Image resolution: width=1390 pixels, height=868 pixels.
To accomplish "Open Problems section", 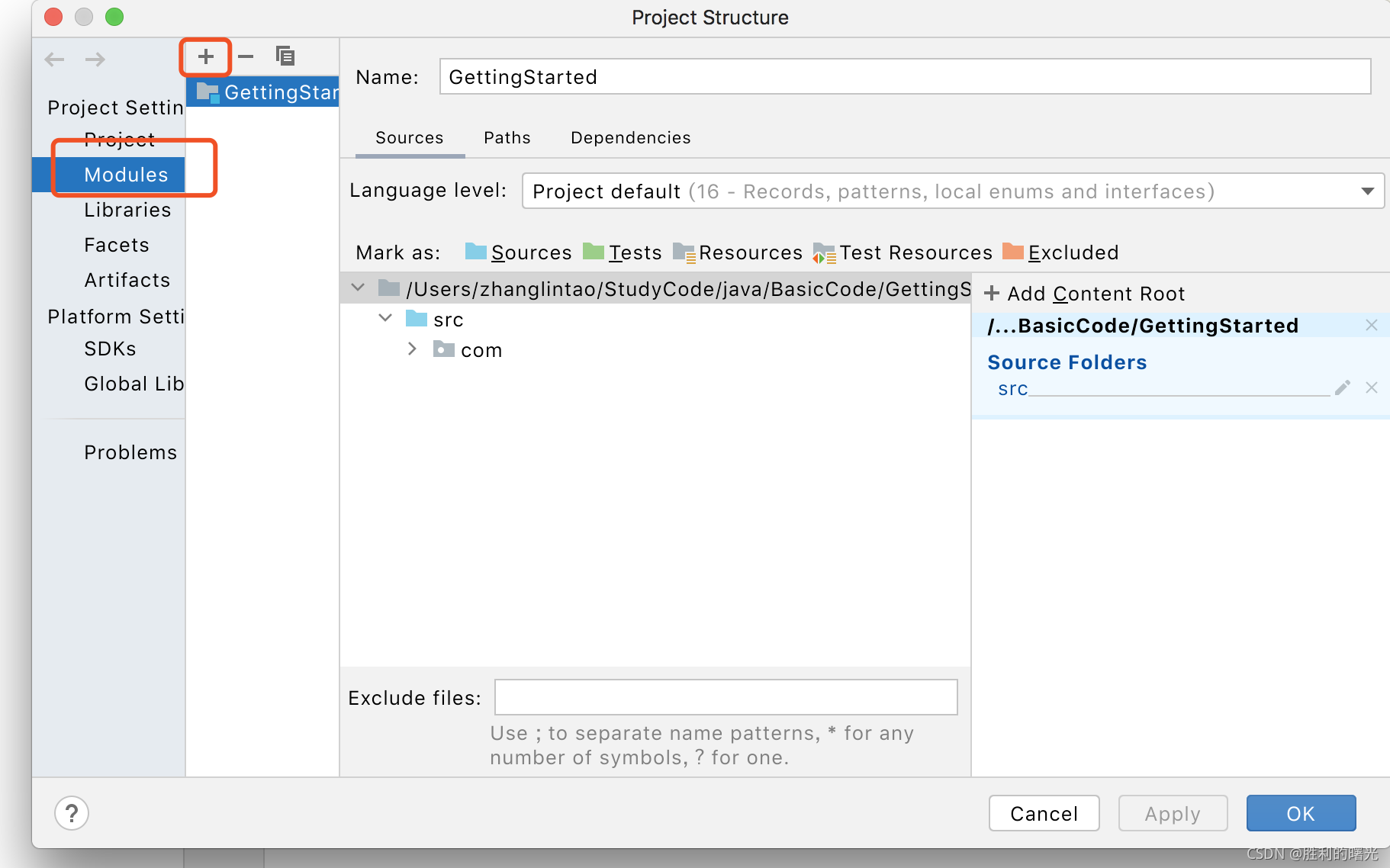I will pyautogui.click(x=130, y=452).
